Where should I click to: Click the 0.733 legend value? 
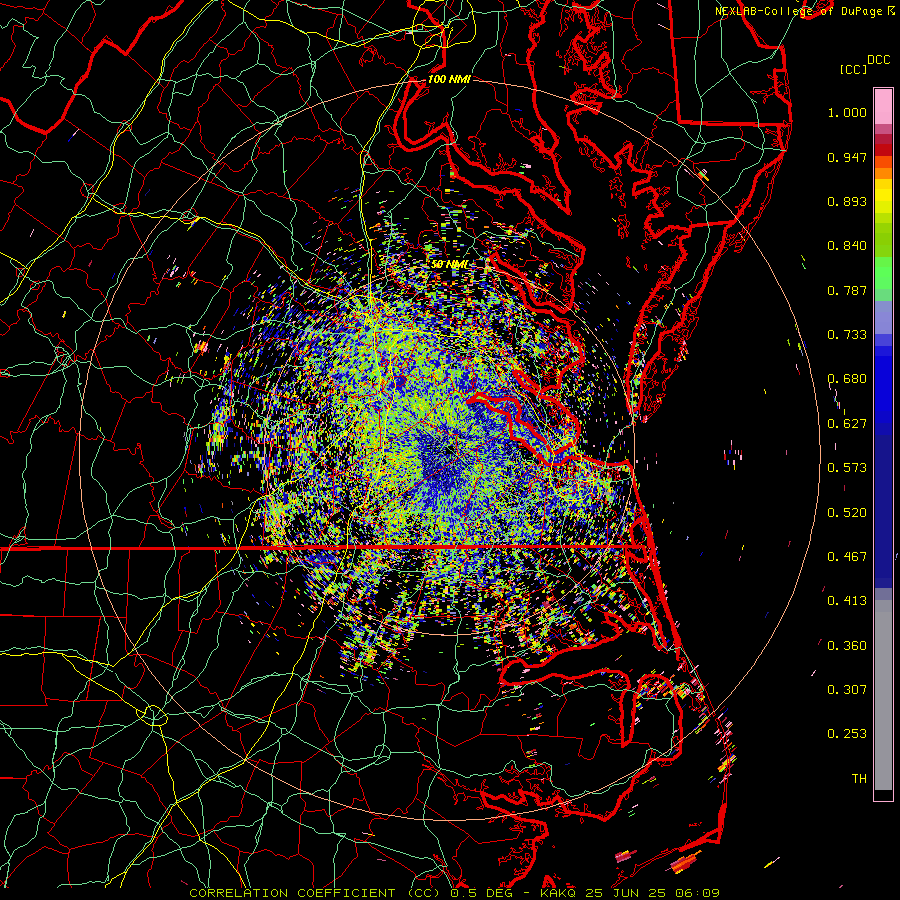pyautogui.click(x=847, y=335)
